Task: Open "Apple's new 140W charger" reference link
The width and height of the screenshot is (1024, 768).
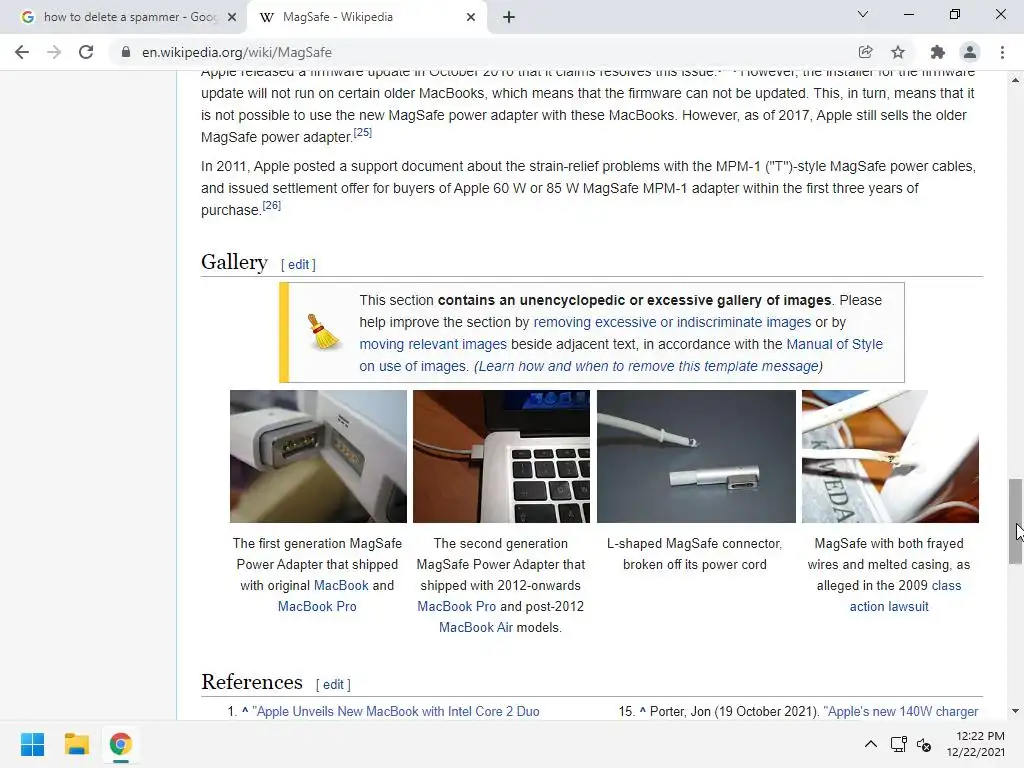Action: pyautogui.click(x=901, y=712)
